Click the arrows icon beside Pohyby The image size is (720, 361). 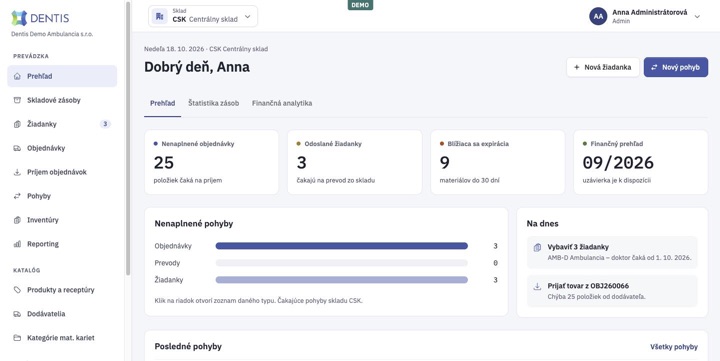[17, 196]
